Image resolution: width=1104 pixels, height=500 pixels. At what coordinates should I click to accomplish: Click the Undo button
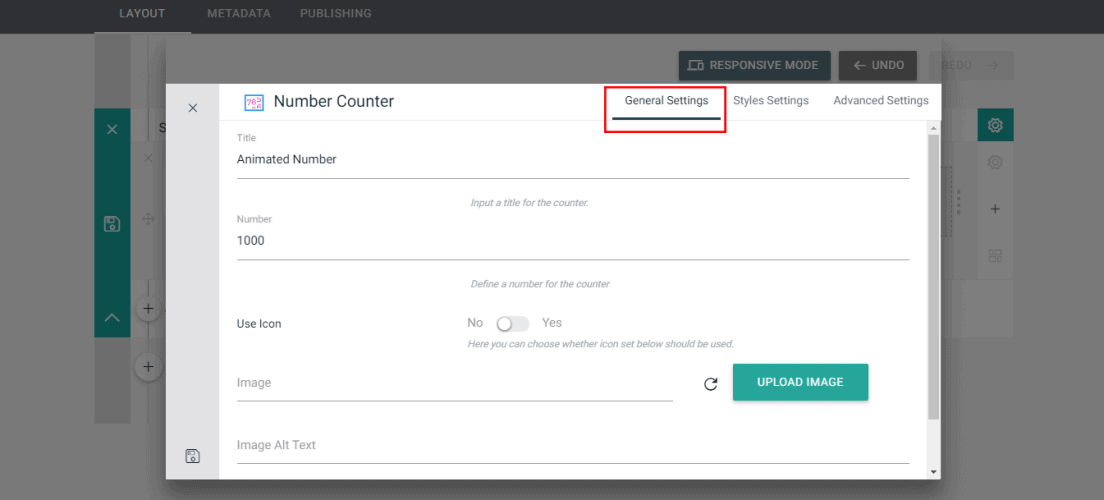877,65
